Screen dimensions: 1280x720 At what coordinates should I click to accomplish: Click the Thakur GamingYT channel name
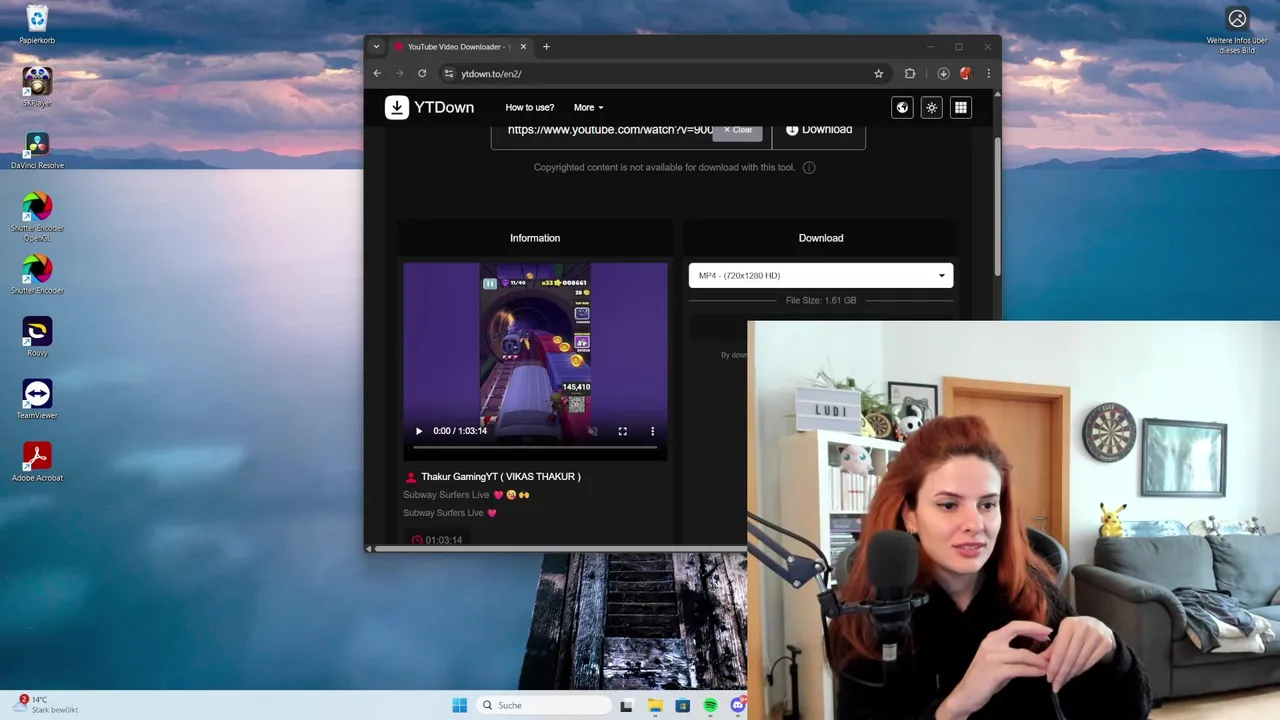pos(501,476)
